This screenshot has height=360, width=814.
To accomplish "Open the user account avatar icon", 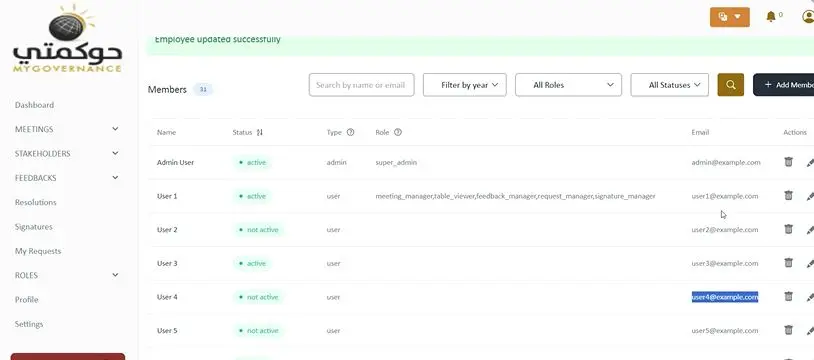I will pyautogui.click(x=808, y=17).
